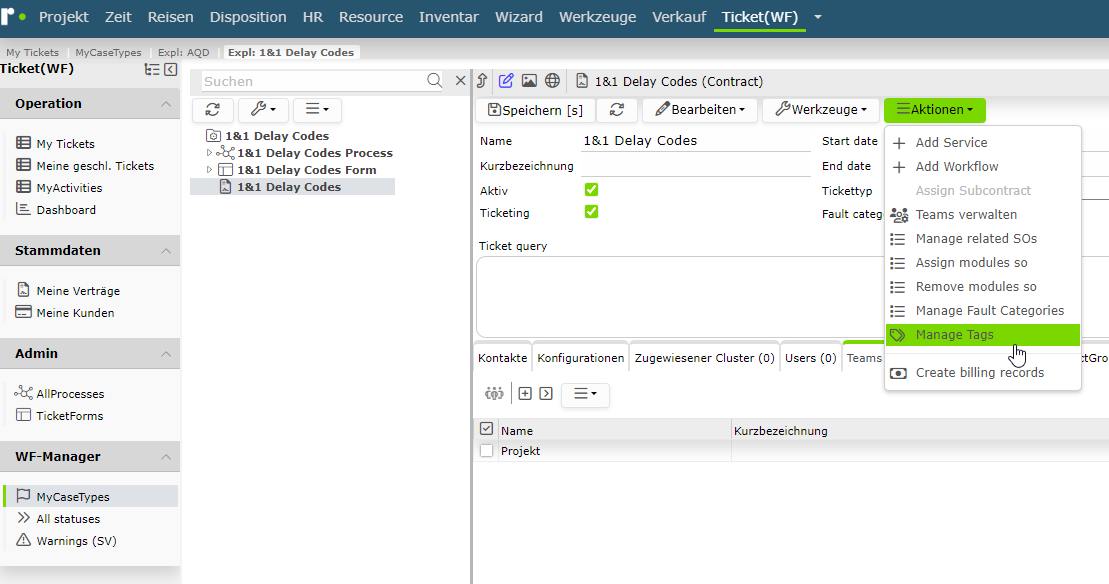The image size is (1109, 584).
Task: Open Meine Verträge
Action: (78, 291)
